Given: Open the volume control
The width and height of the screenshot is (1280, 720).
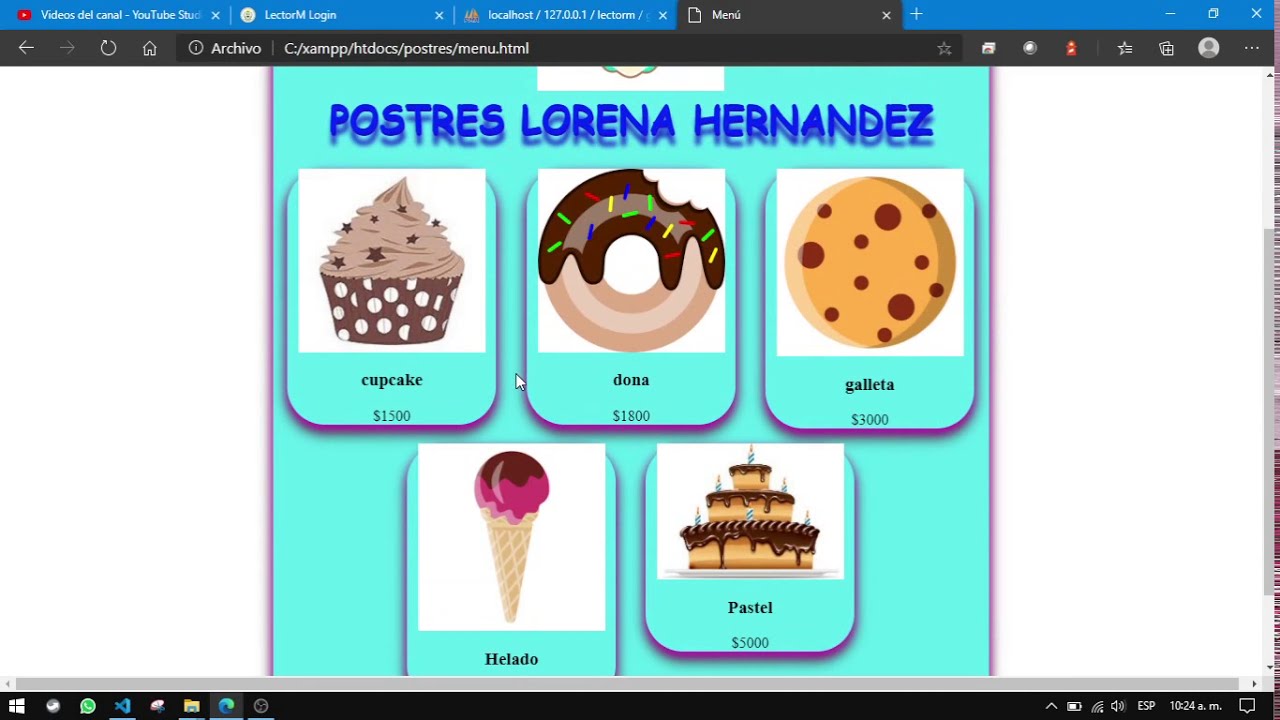Looking at the screenshot, I should coord(1118,706).
